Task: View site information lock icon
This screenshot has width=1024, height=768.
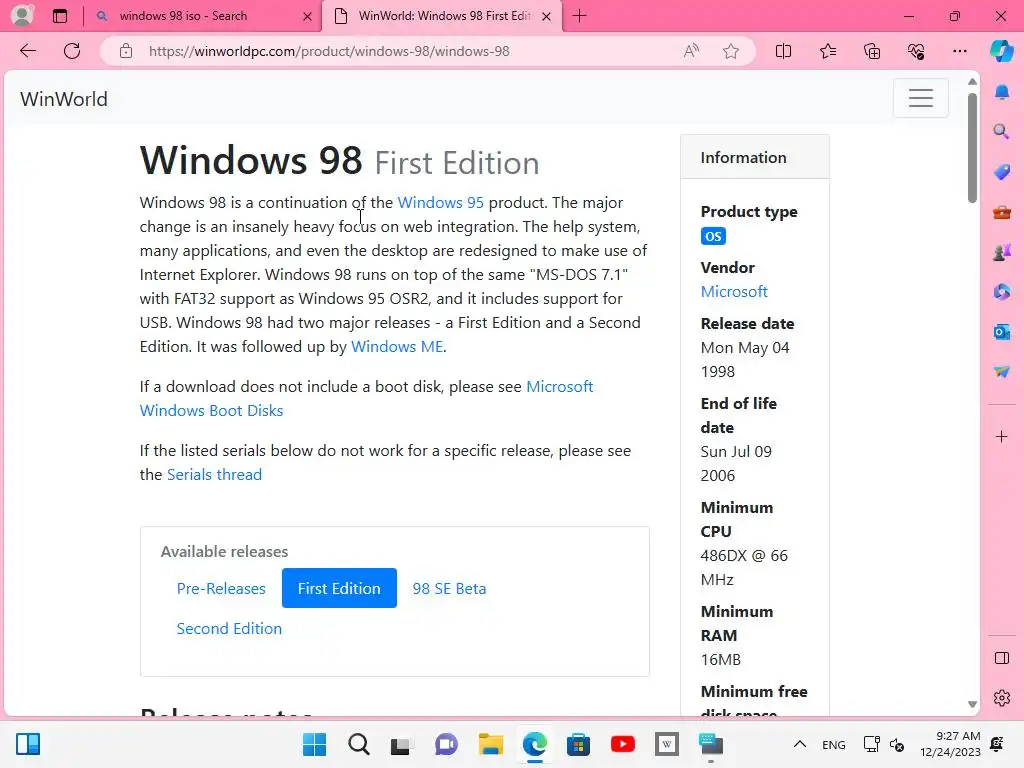Action: point(126,51)
